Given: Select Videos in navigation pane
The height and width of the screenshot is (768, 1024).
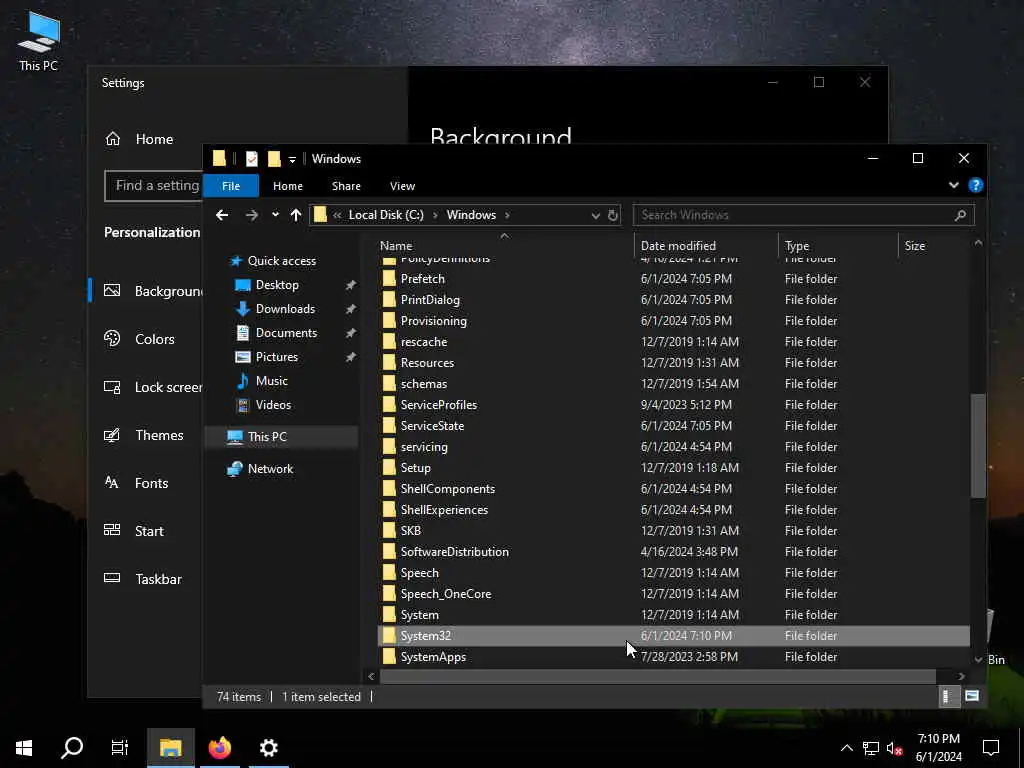Looking at the screenshot, I should point(273,405).
